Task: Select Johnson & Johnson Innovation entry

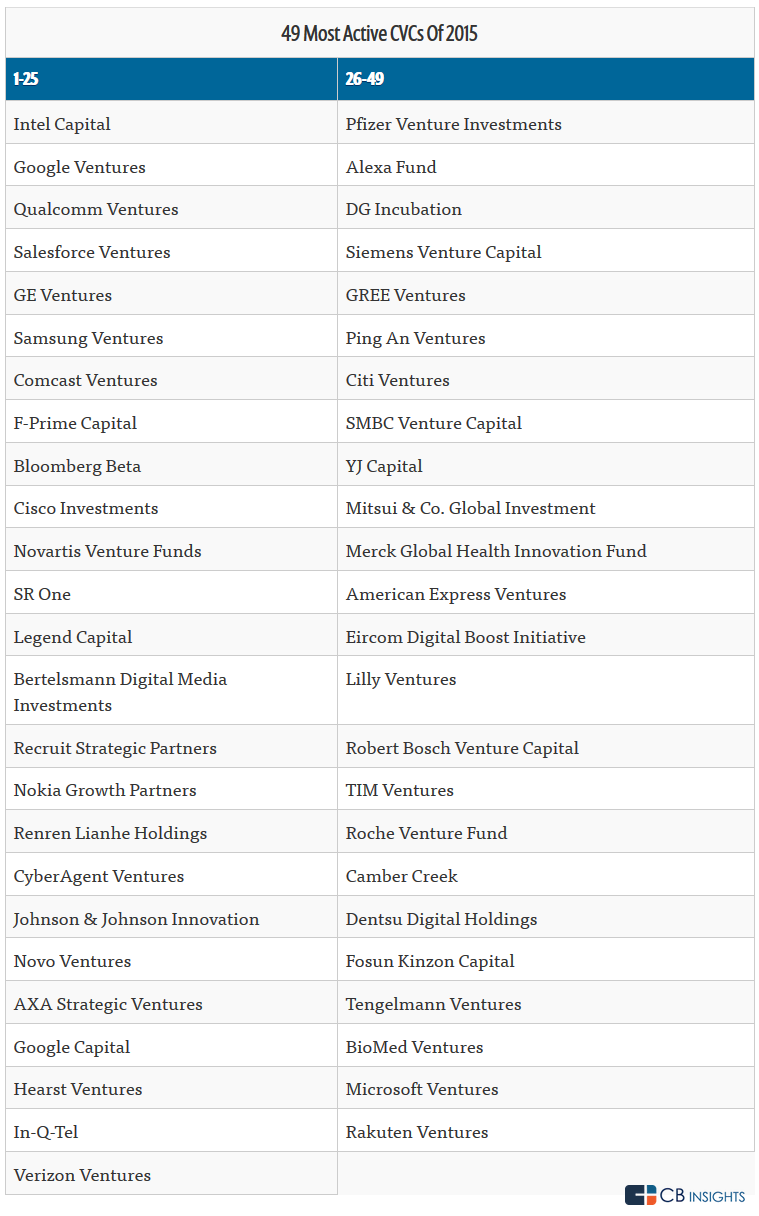Action: (x=136, y=919)
